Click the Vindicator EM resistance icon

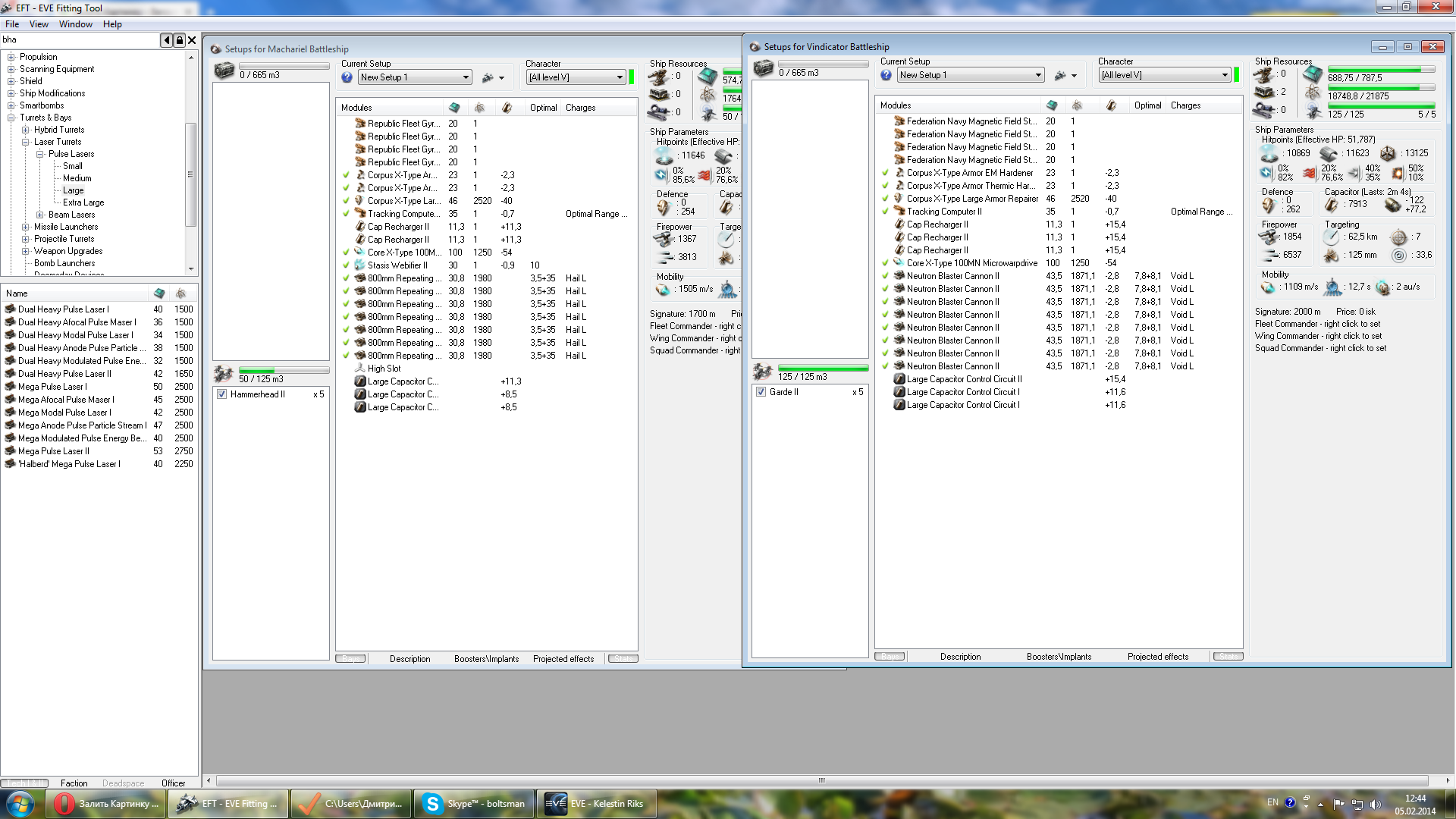click(x=1266, y=173)
